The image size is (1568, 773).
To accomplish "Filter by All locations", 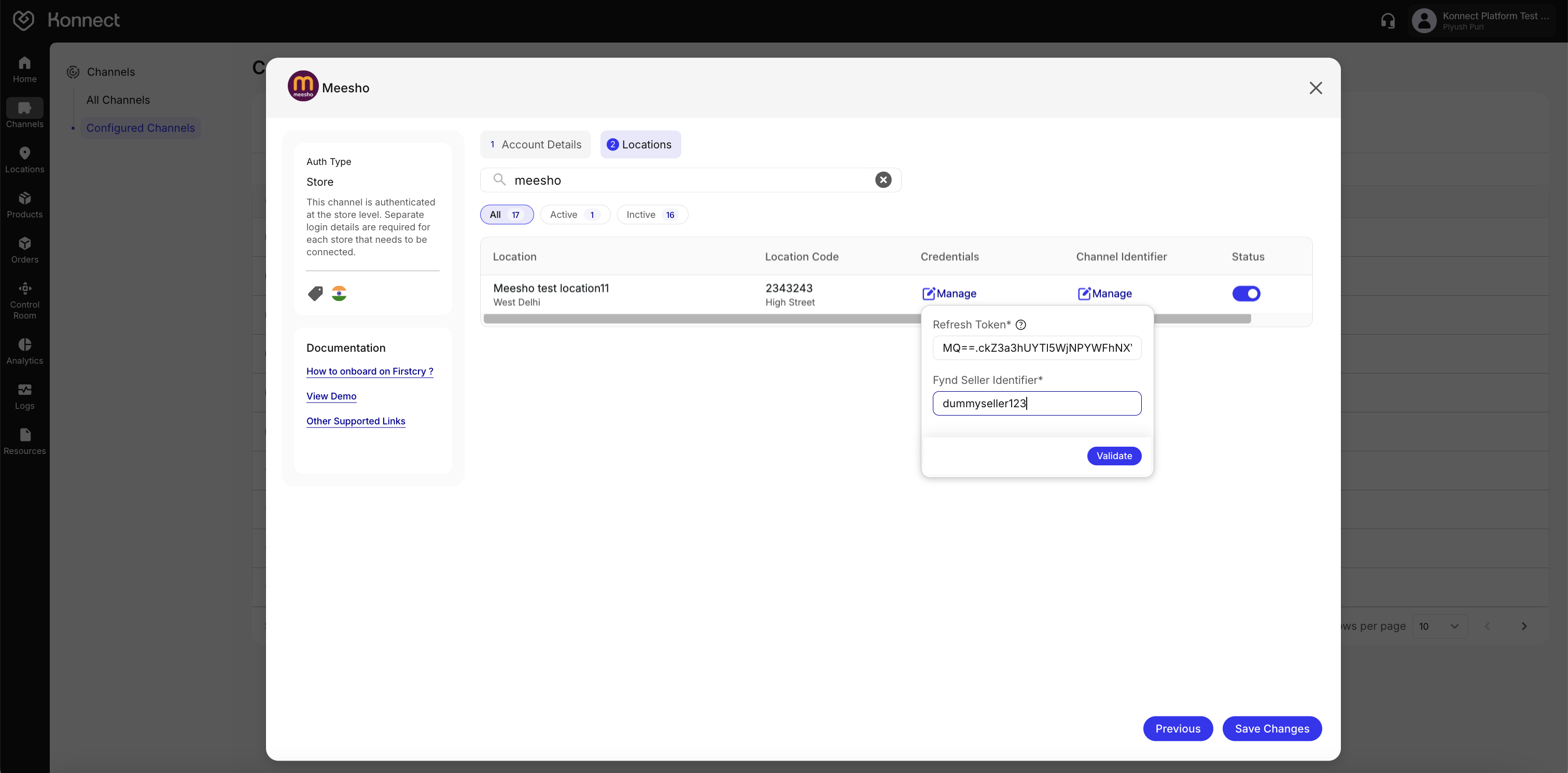I will tap(506, 214).
